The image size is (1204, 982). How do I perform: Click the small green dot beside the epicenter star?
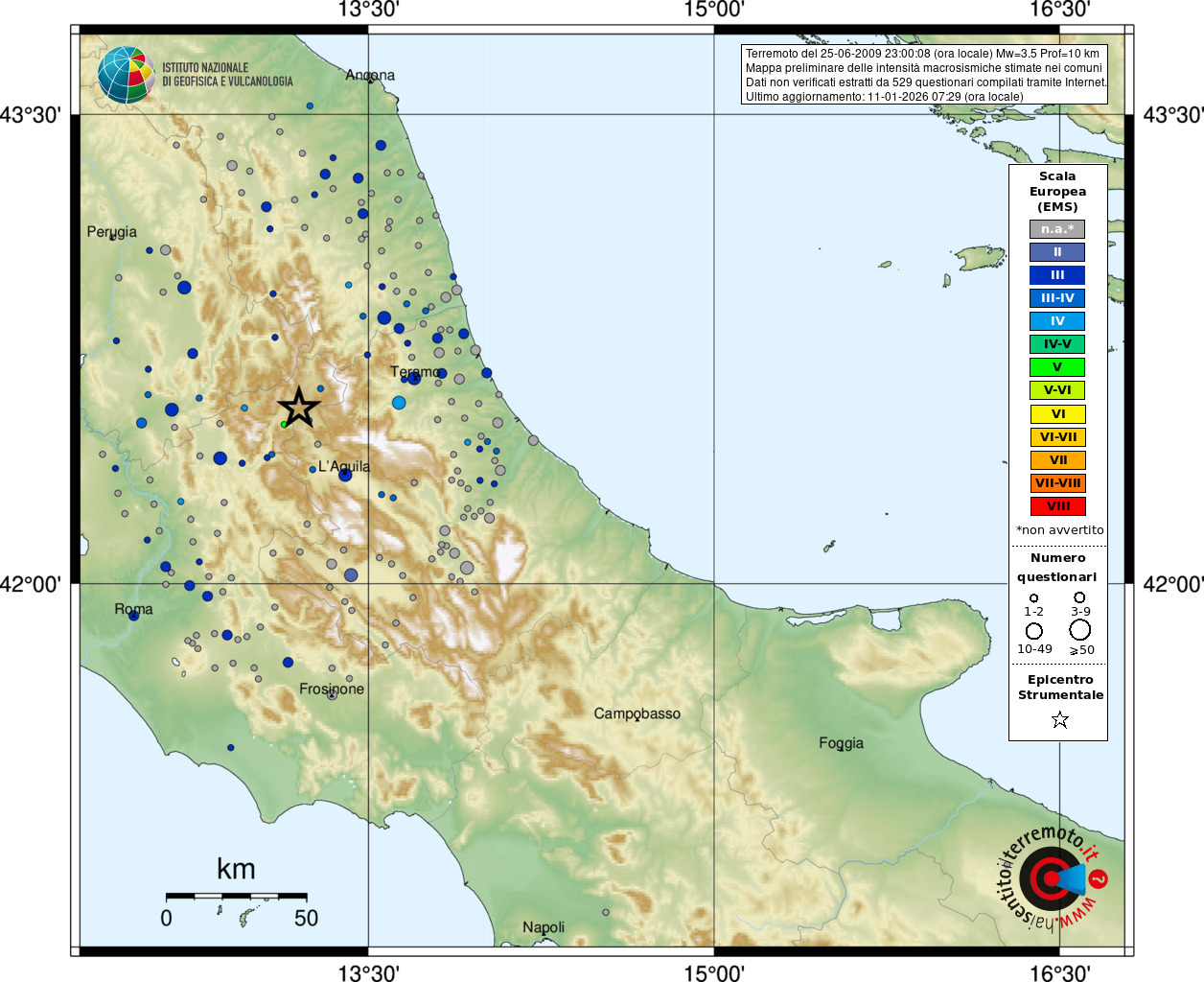[x=284, y=424]
